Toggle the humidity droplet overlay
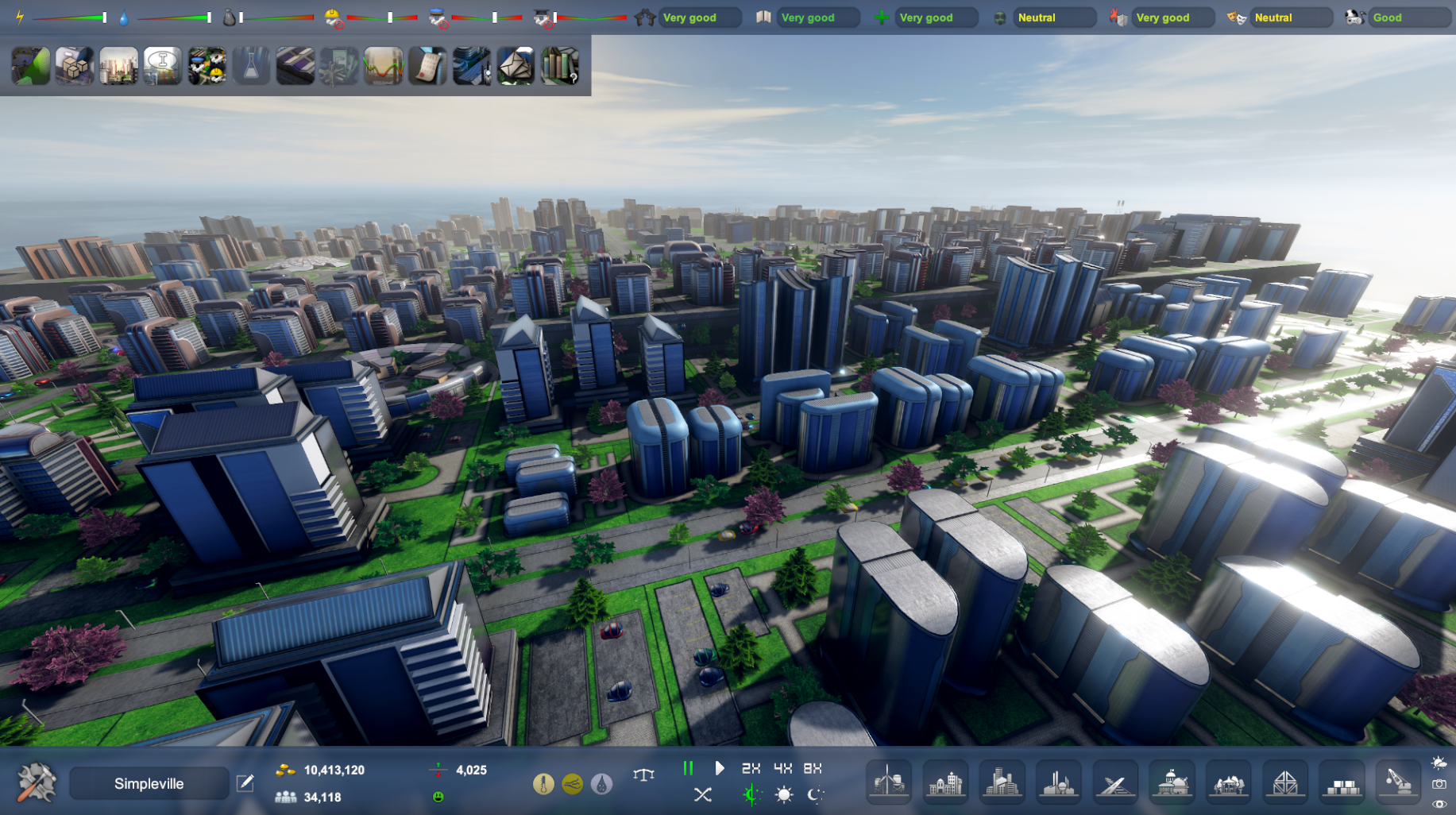The width and height of the screenshot is (1456, 815). click(x=601, y=785)
